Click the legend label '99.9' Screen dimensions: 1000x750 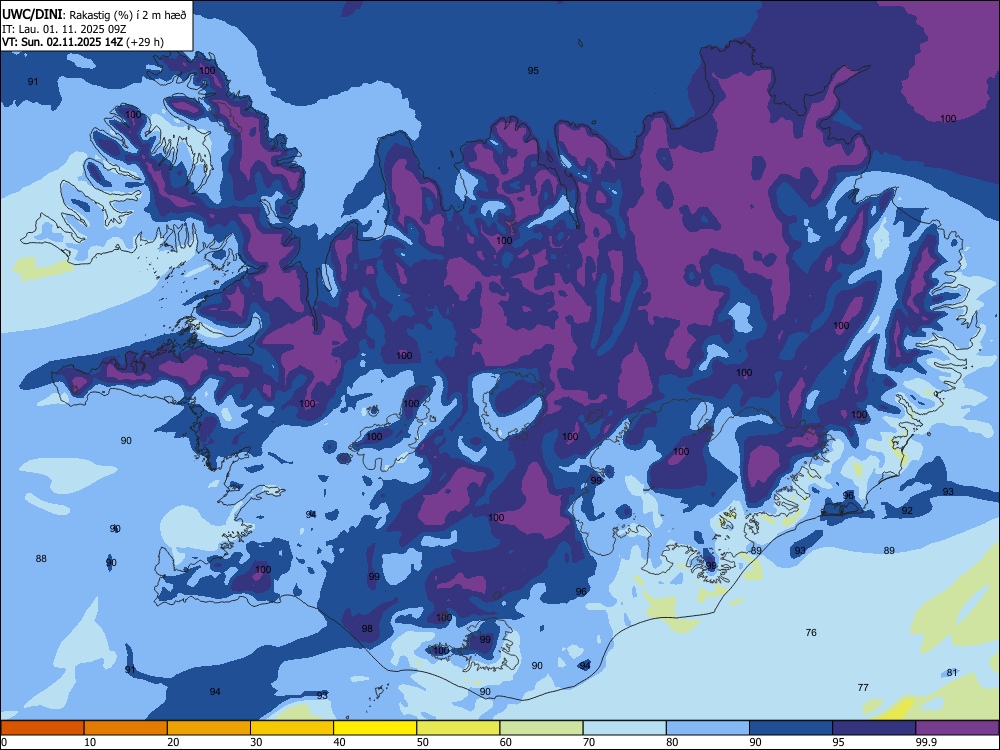(x=926, y=742)
